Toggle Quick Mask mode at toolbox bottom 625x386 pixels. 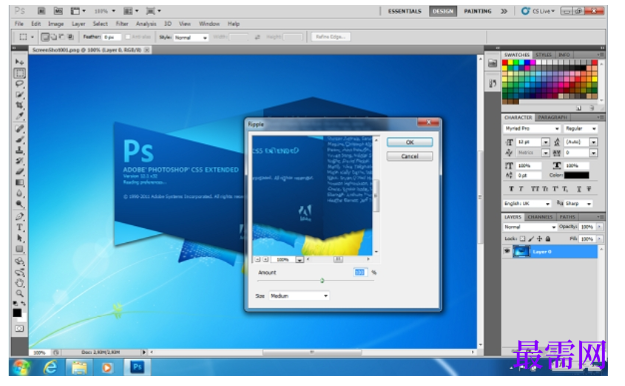point(19,329)
